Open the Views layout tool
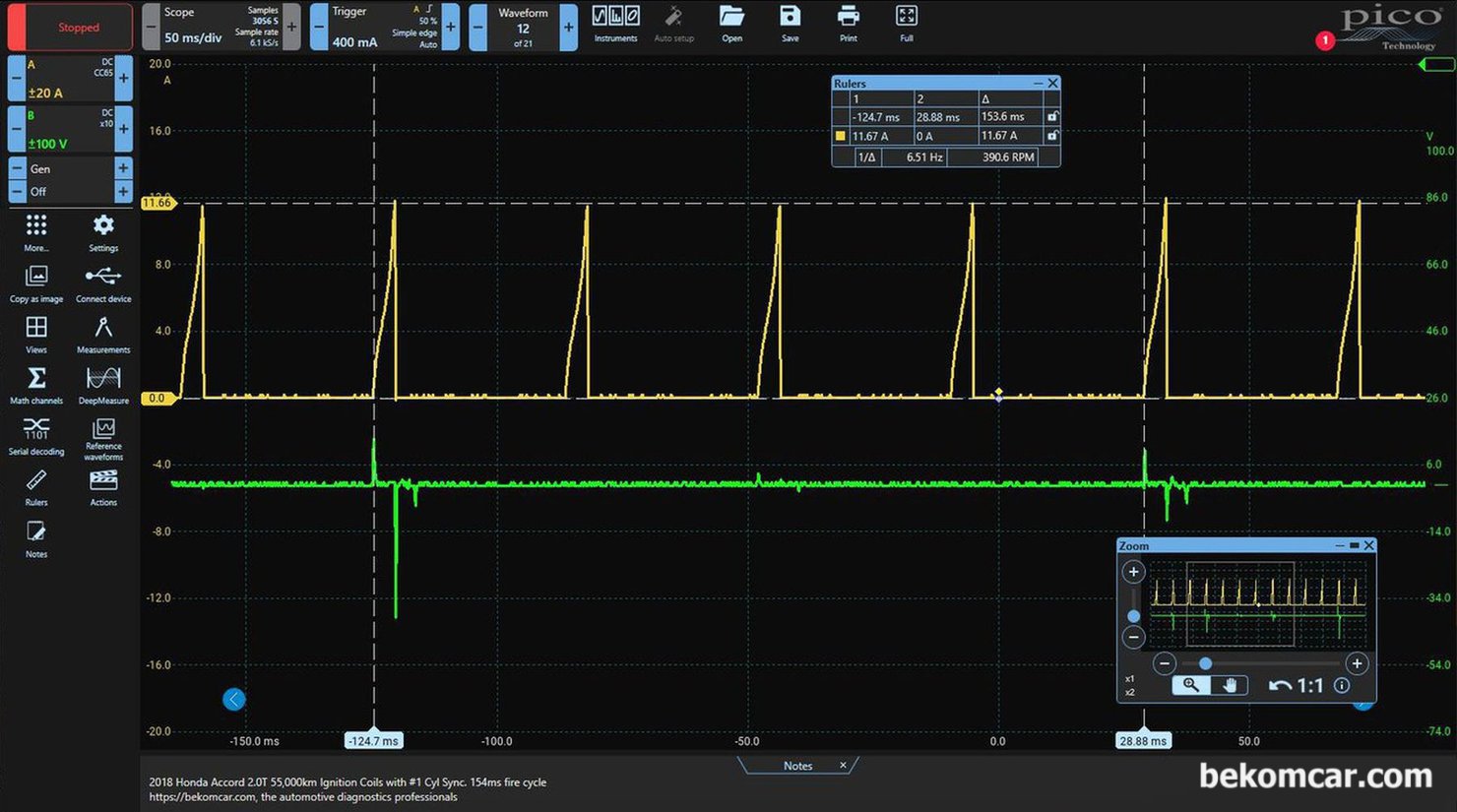Image resolution: width=1457 pixels, height=812 pixels. [36, 335]
